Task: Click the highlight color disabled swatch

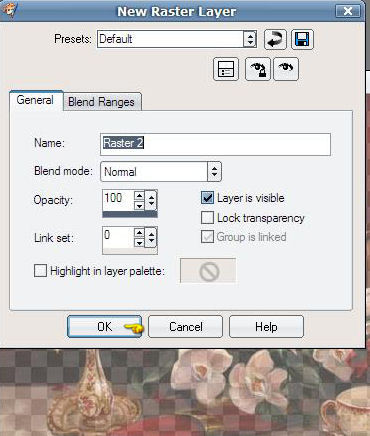Action: coord(208,271)
